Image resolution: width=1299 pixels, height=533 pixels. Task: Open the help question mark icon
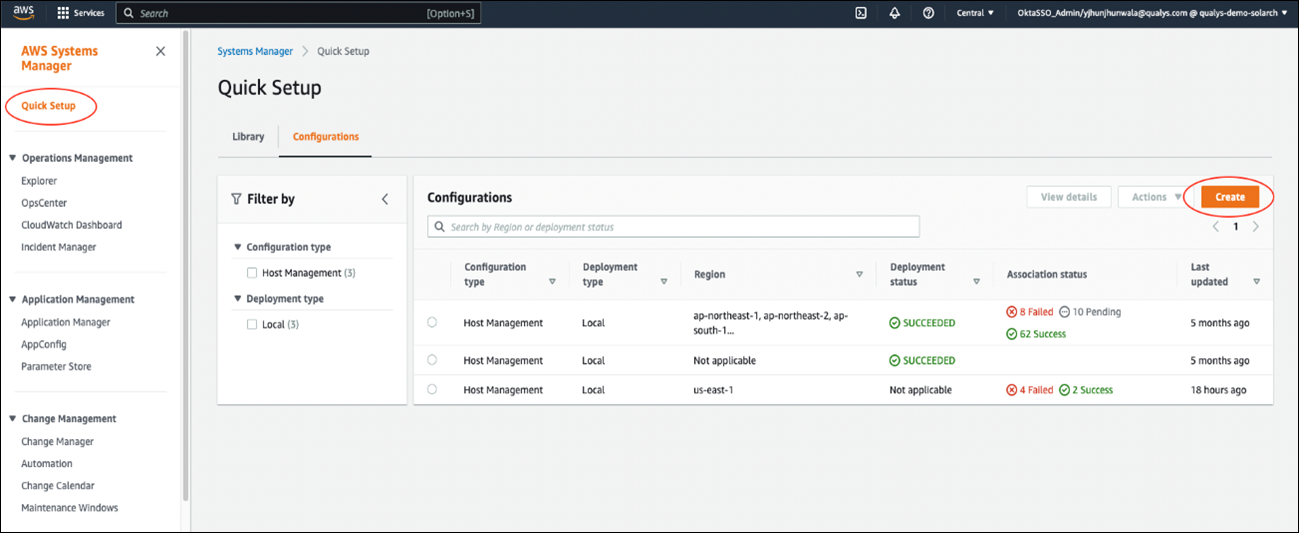tap(928, 13)
